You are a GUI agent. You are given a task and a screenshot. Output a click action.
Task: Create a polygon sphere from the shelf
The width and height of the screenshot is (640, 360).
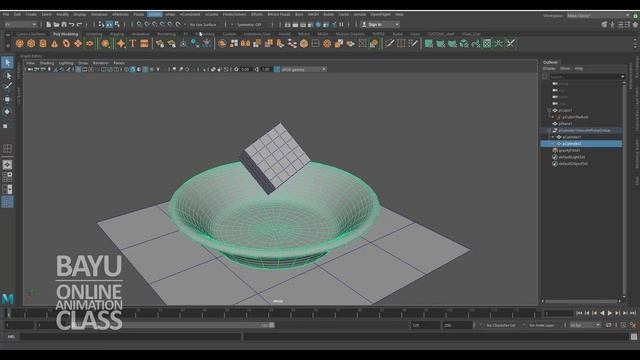pos(20,44)
